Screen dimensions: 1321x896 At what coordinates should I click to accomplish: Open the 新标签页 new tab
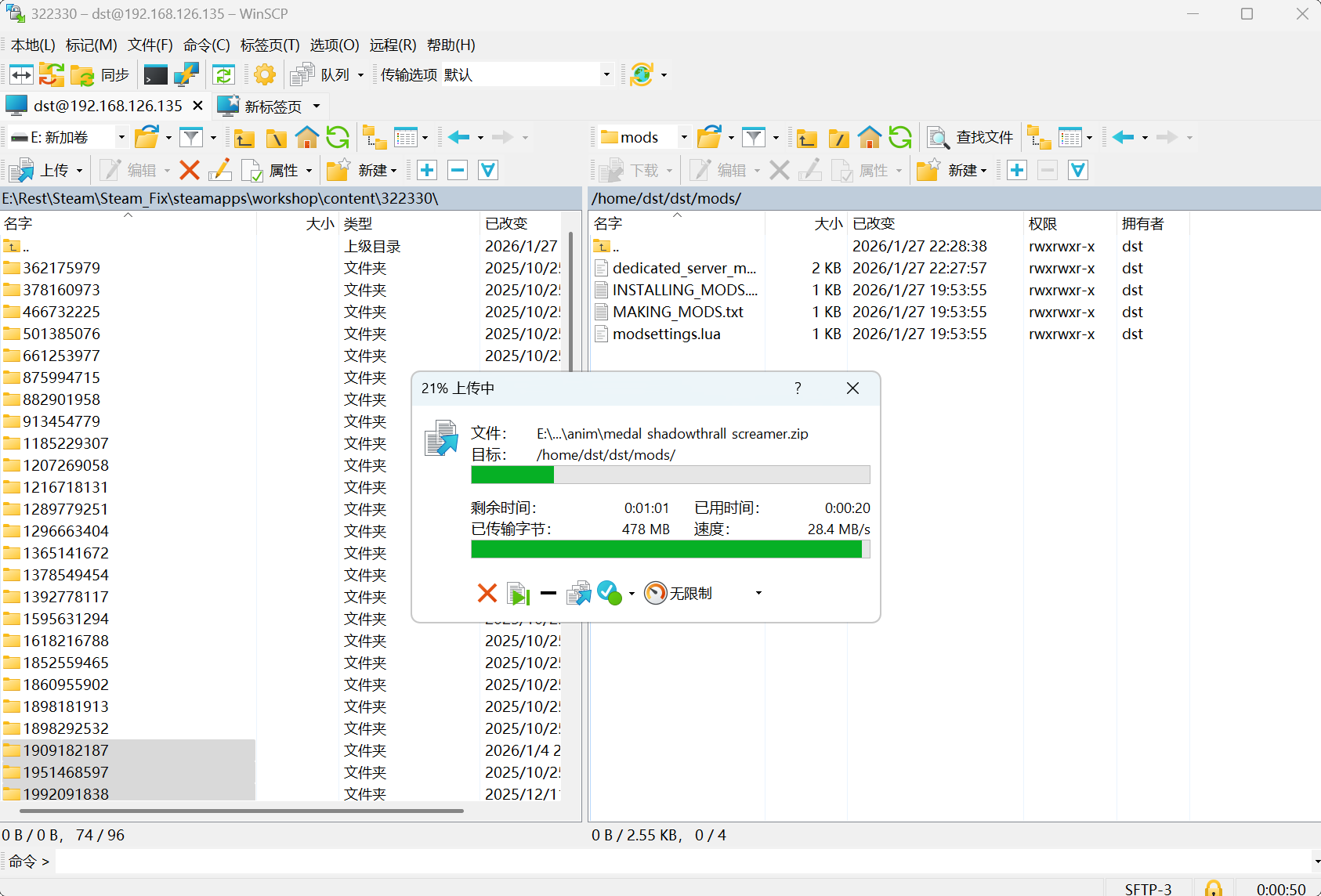click(271, 106)
